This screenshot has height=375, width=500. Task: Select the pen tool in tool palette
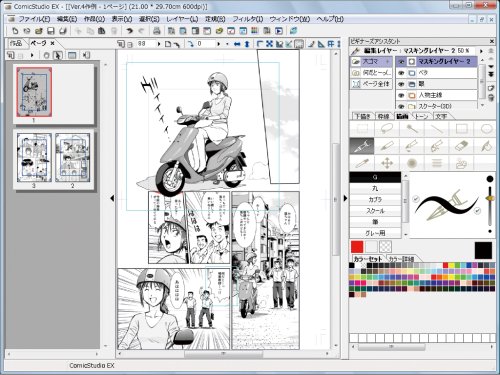click(x=362, y=146)
